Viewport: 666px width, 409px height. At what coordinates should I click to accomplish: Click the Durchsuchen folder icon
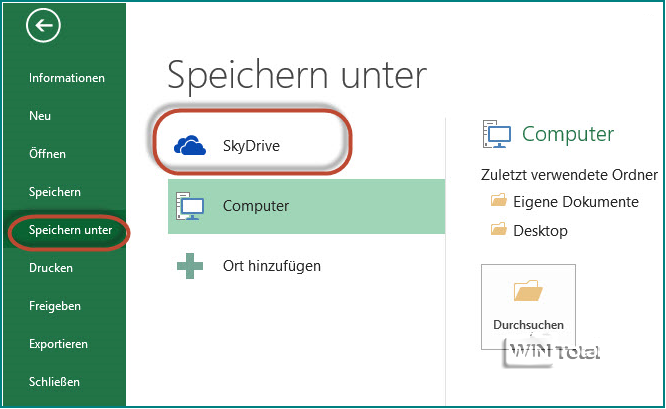(x=528, y=291)
